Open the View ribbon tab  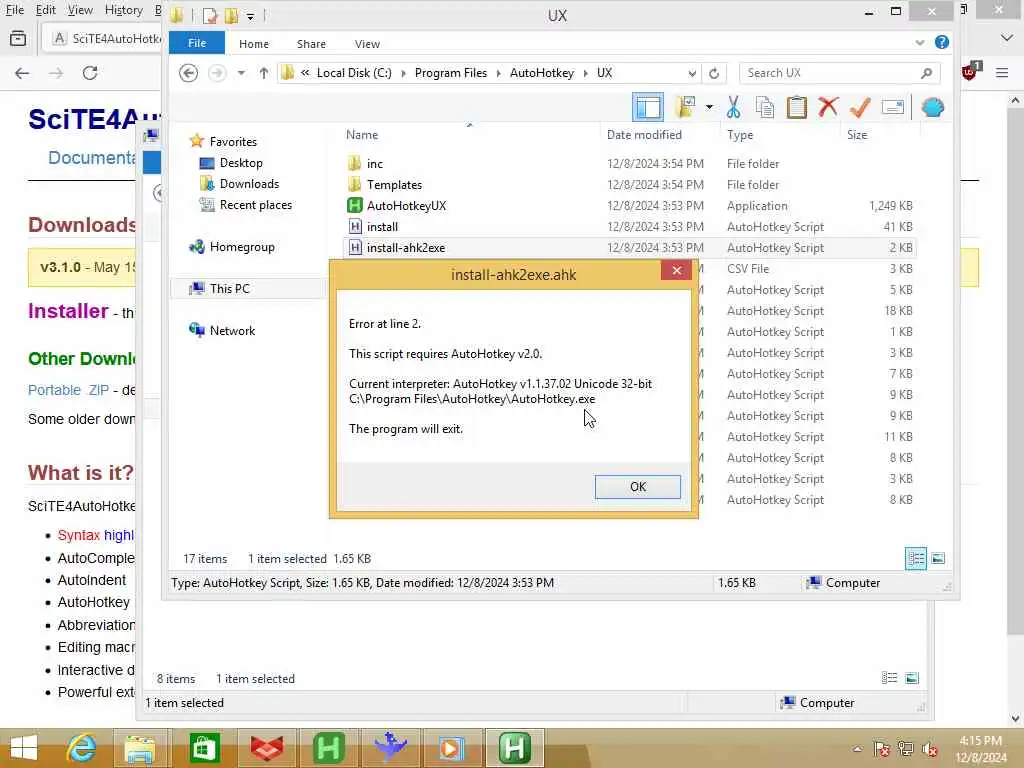click(x=367, y=44)
